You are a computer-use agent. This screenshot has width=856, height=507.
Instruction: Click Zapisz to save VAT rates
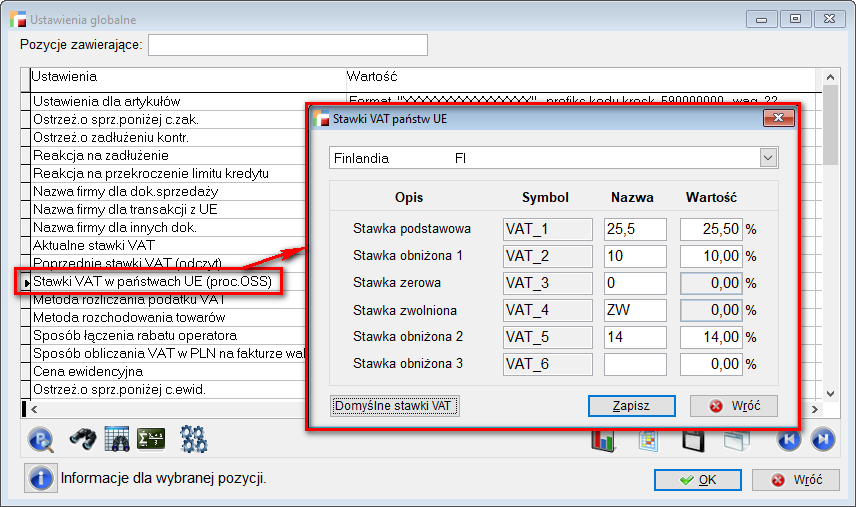(x=632, y=406)
